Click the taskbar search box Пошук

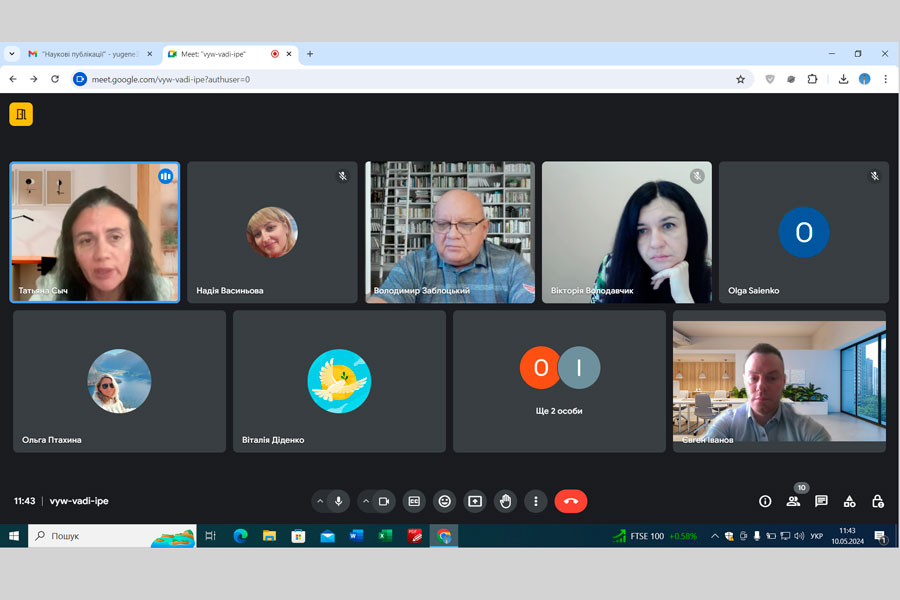coord(112,536)
